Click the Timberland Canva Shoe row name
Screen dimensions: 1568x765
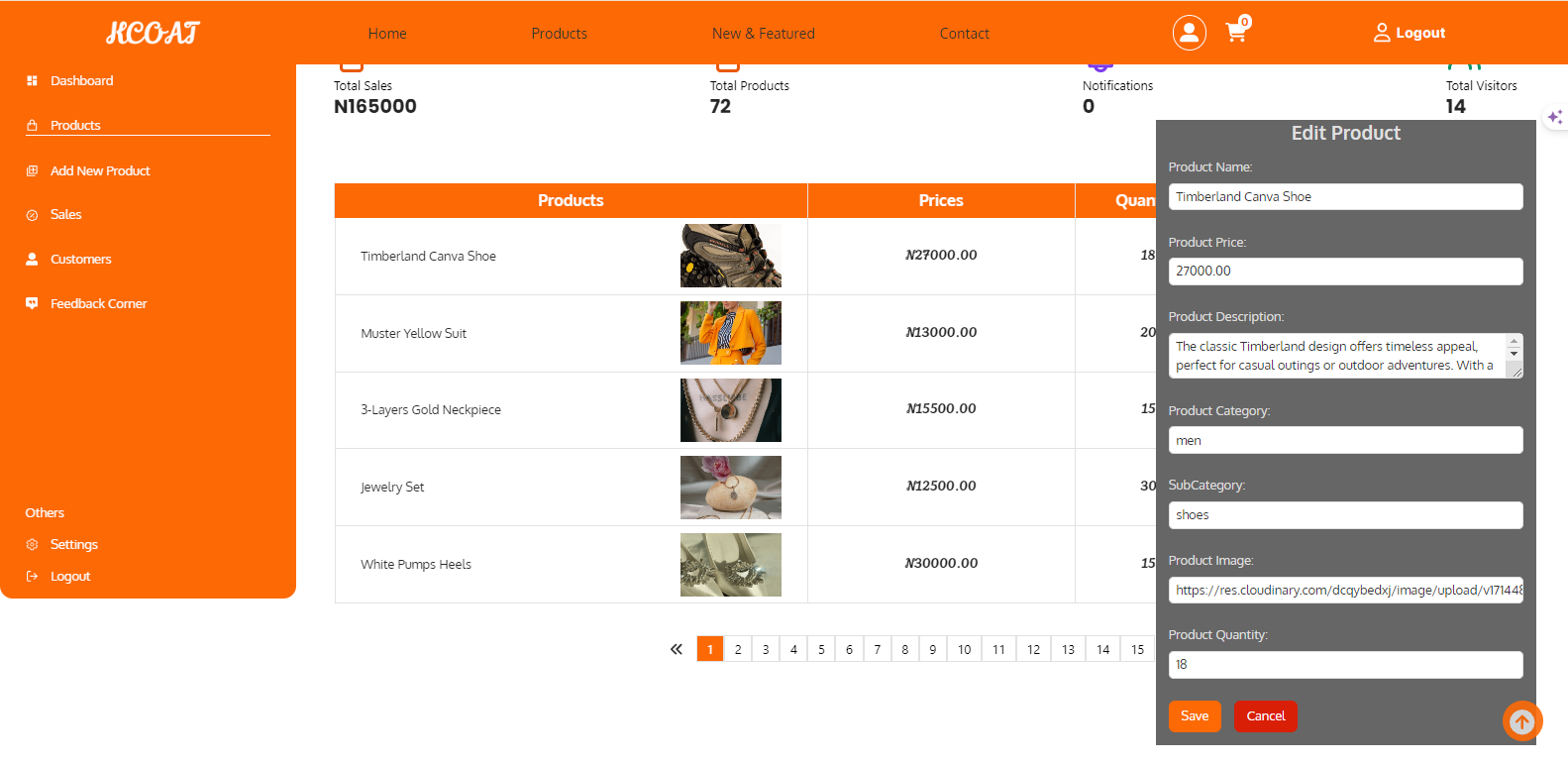click(x=428, y=256)
